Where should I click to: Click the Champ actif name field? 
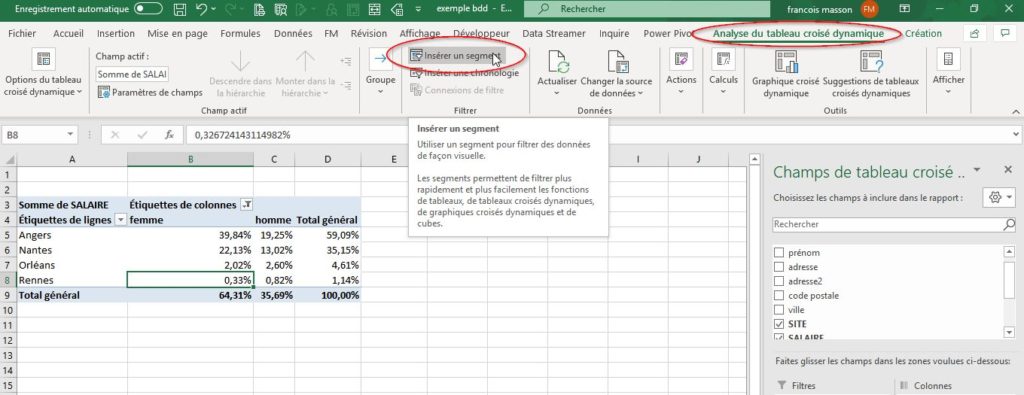click(x=132, y=74)
